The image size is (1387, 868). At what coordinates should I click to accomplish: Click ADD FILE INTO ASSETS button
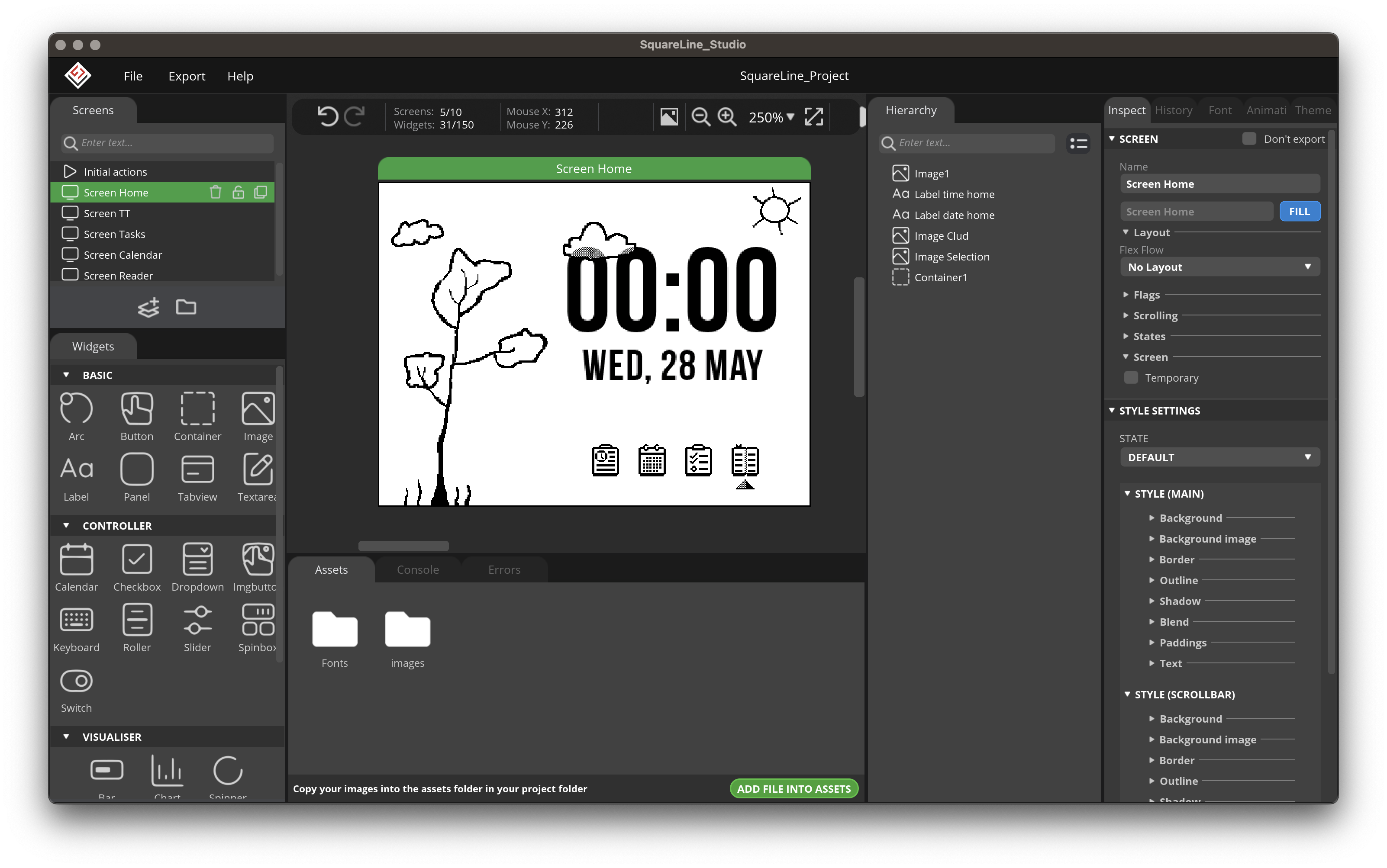coord(794,788)
